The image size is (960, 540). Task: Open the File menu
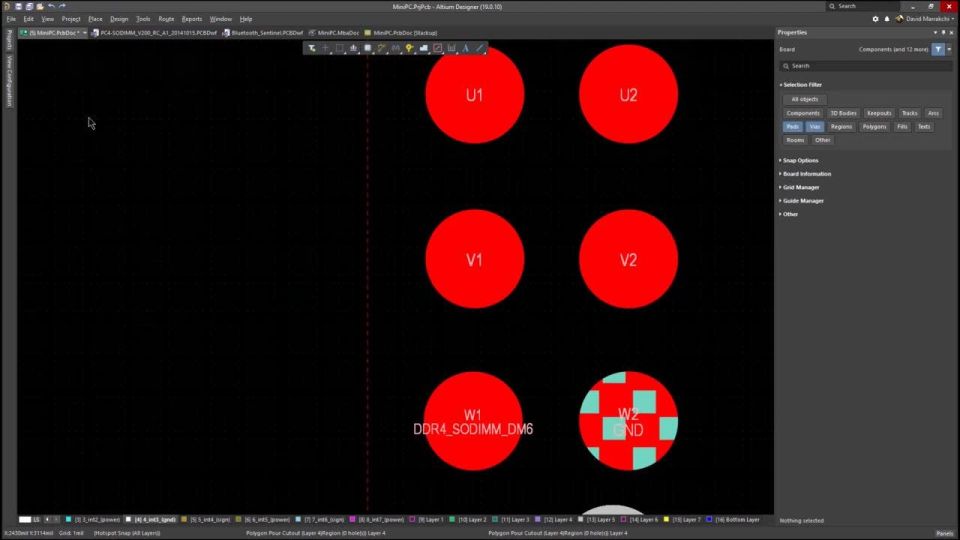[x=11, y=19]
